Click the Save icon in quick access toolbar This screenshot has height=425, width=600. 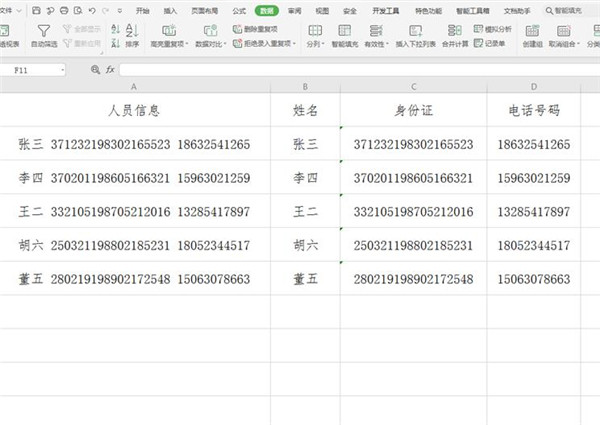point(36,11)
